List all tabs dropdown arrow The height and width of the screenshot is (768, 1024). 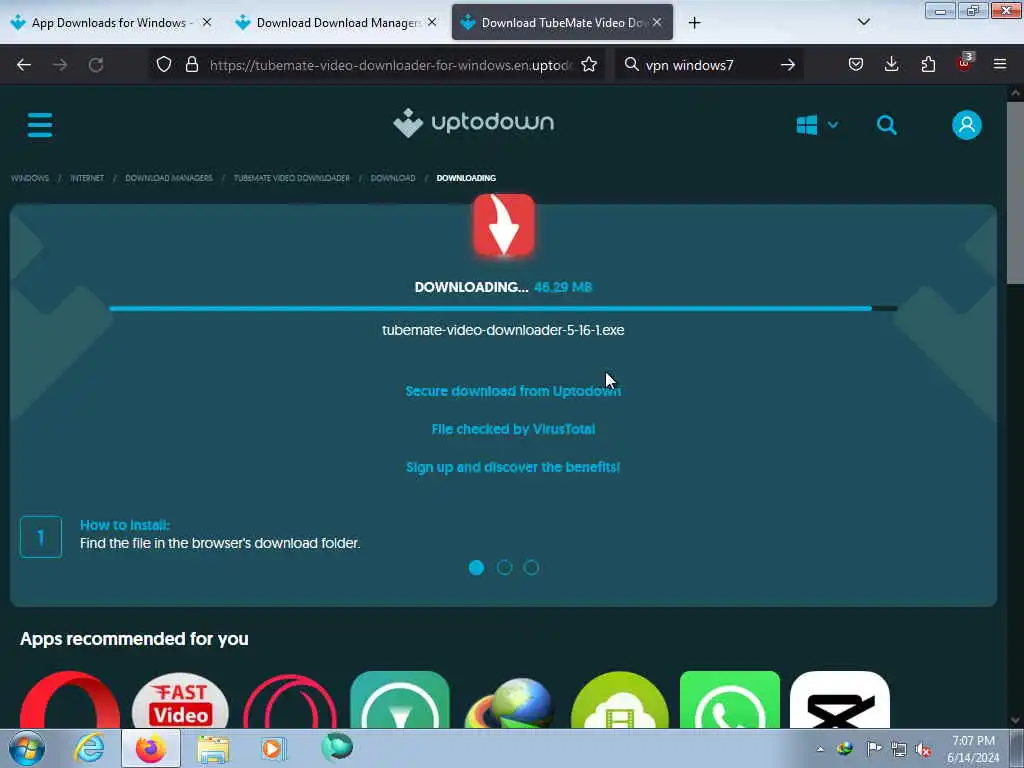point(864,22)
